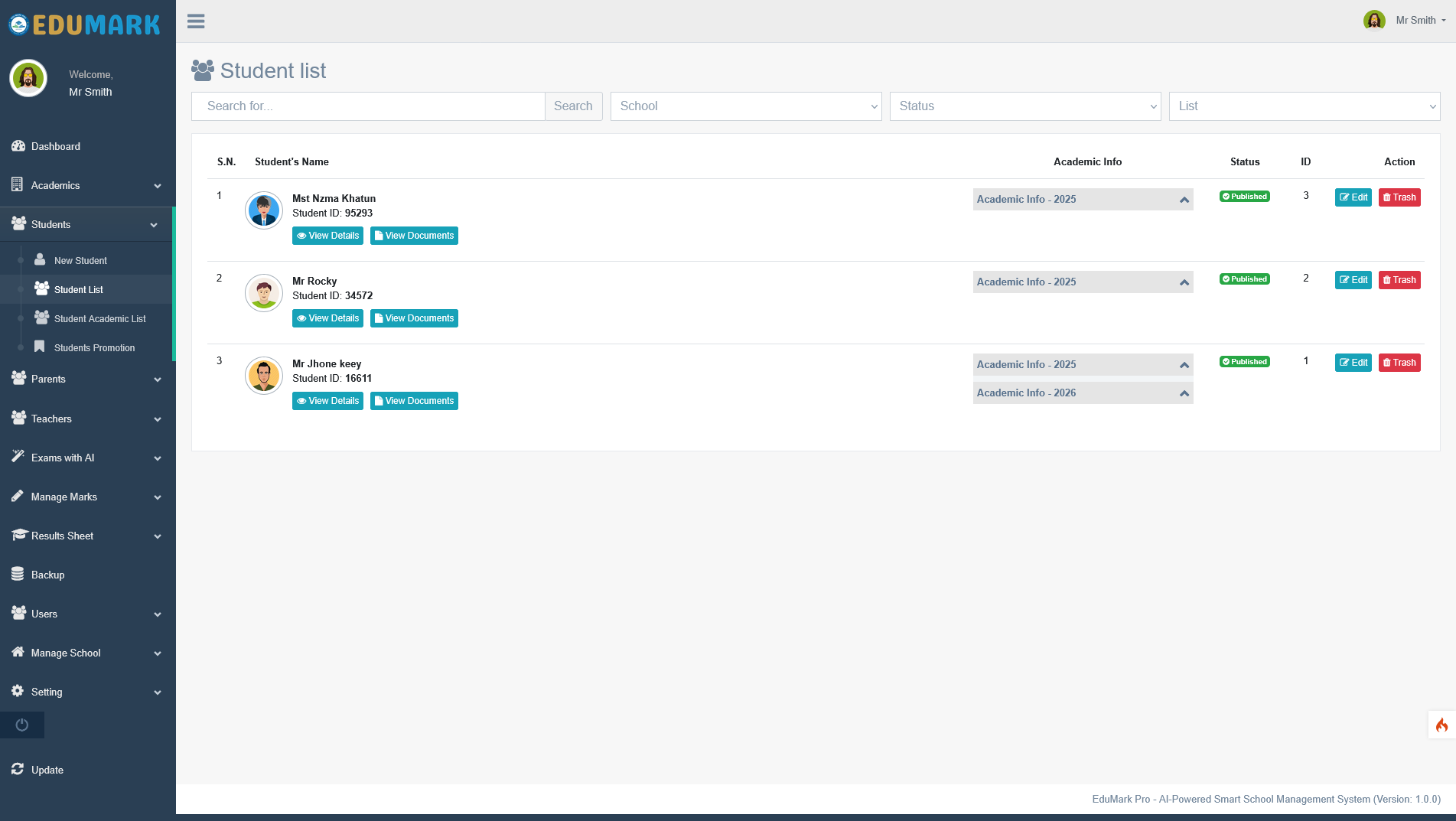Click View Documents for Mr Rocky
This screenshot has height=821, width=1456.
click(x=414, y=318)
